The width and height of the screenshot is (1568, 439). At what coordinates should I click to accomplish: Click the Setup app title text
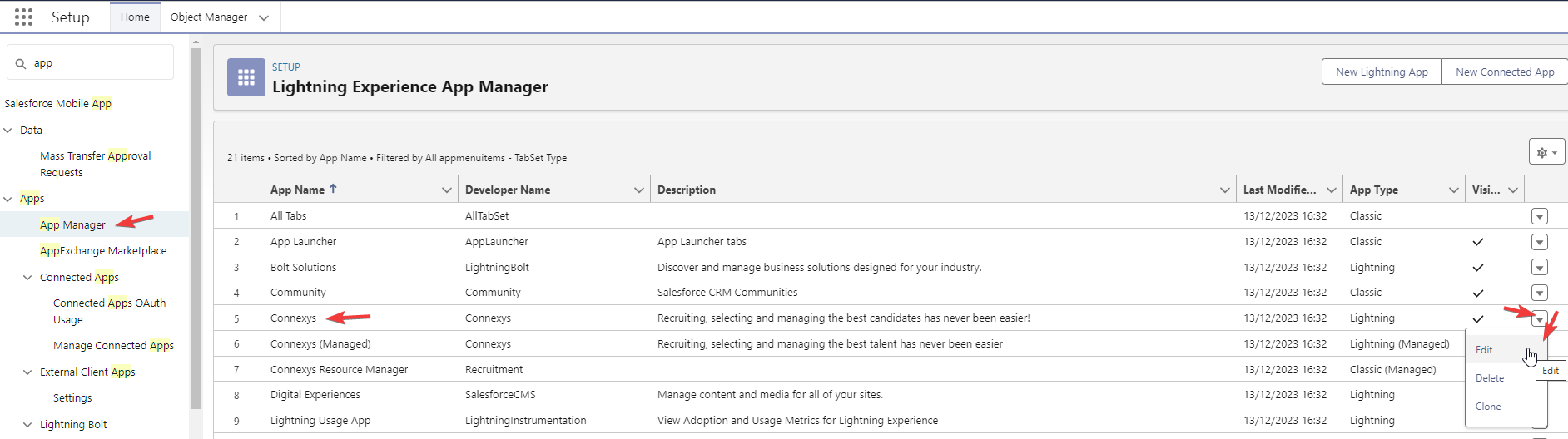[x=70, y=17]
